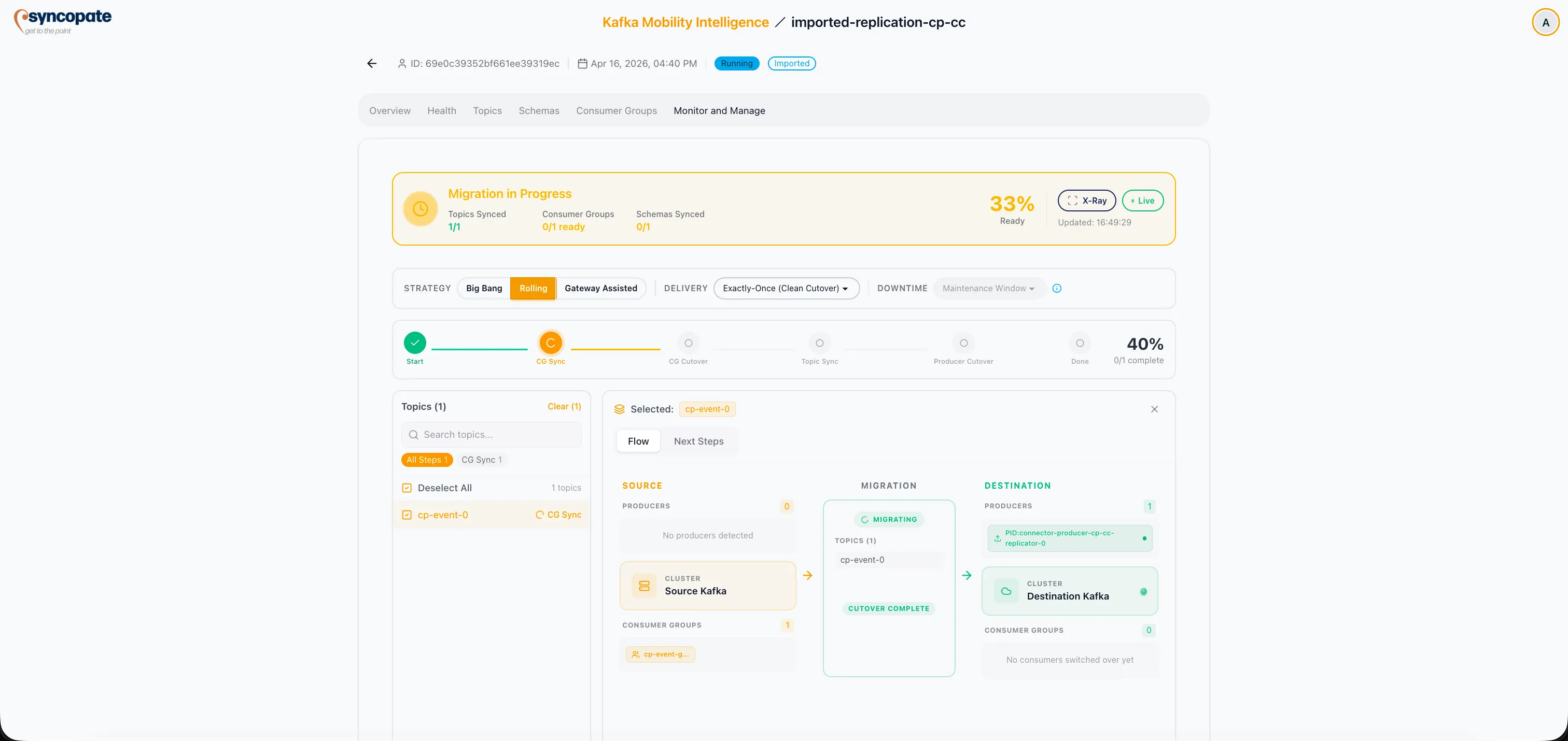
Task: Click the back arrow near the migration ID
Action: pyautogui.click(x=371, y=63)
